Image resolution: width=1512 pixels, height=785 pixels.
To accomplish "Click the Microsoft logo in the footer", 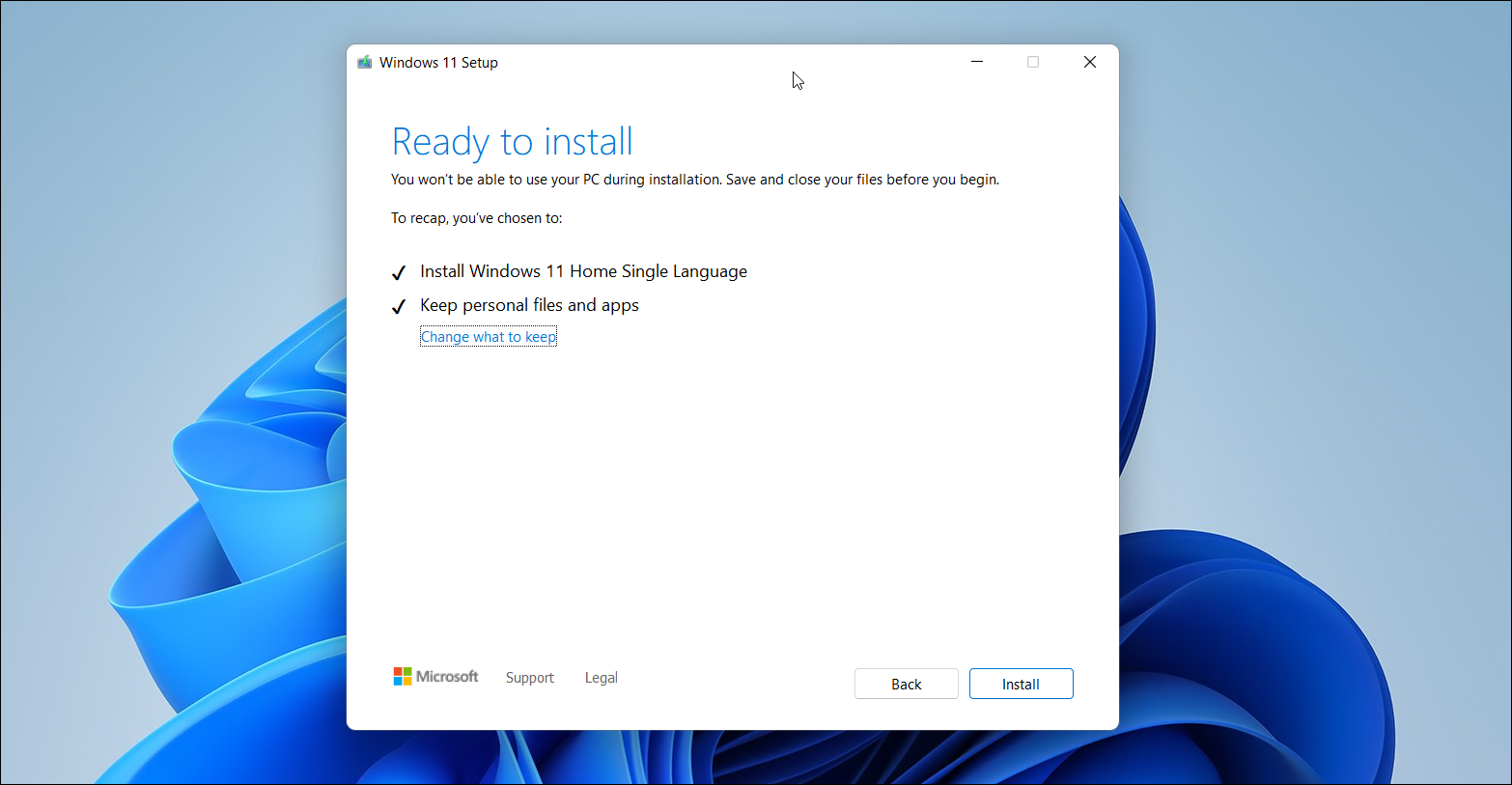I will [435, 677].
